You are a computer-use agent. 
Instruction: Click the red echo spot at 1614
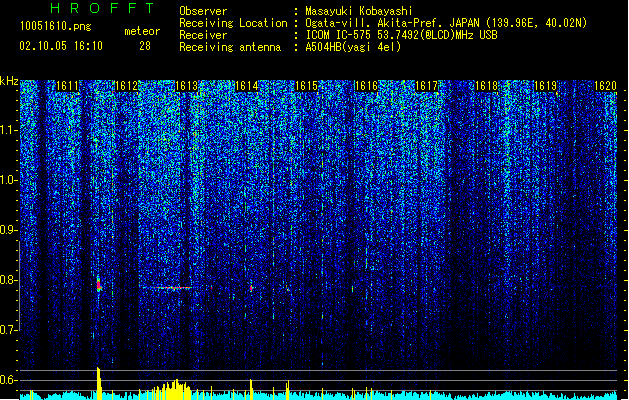251,288
